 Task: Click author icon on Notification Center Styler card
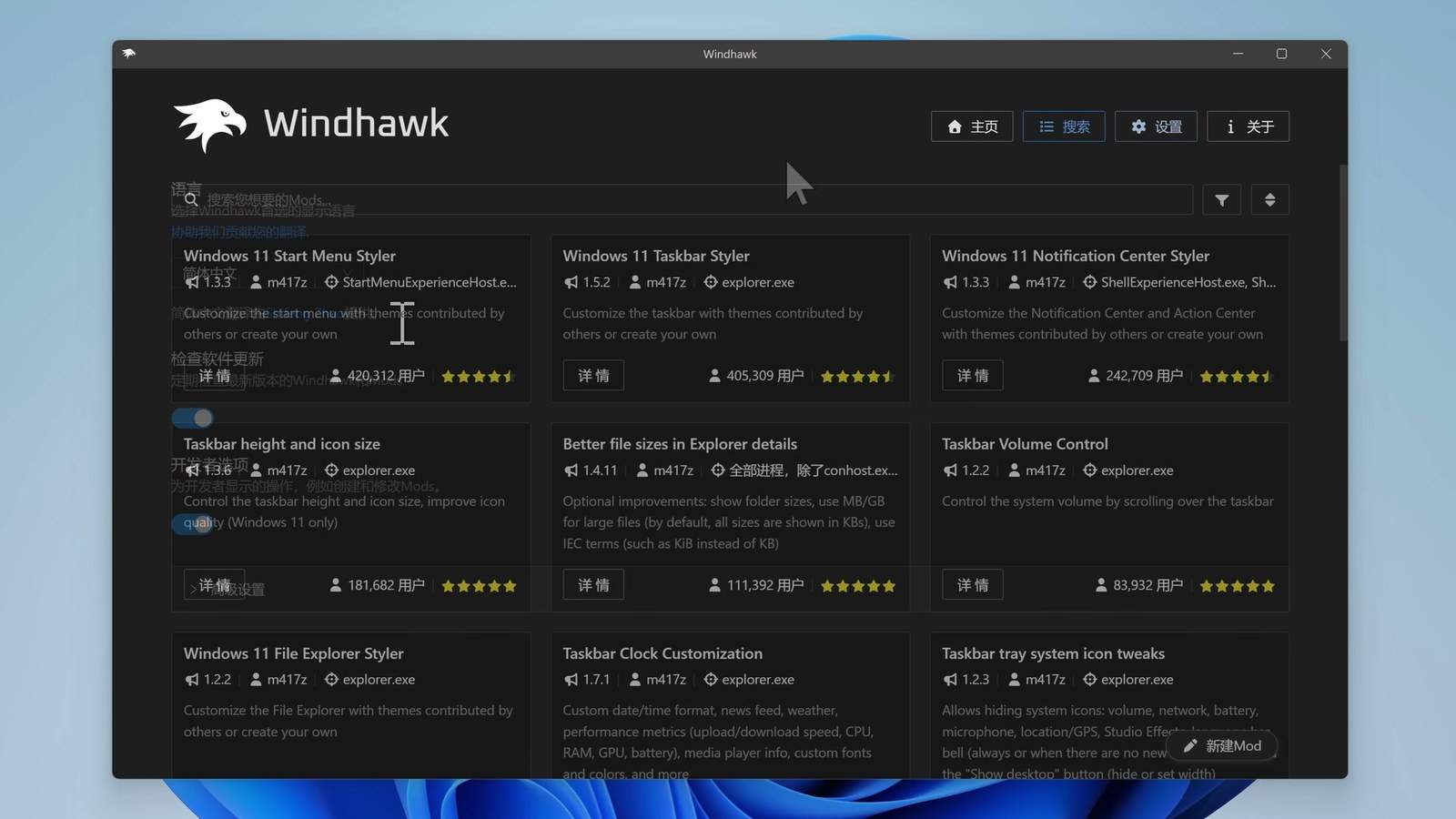point(1014,282)
